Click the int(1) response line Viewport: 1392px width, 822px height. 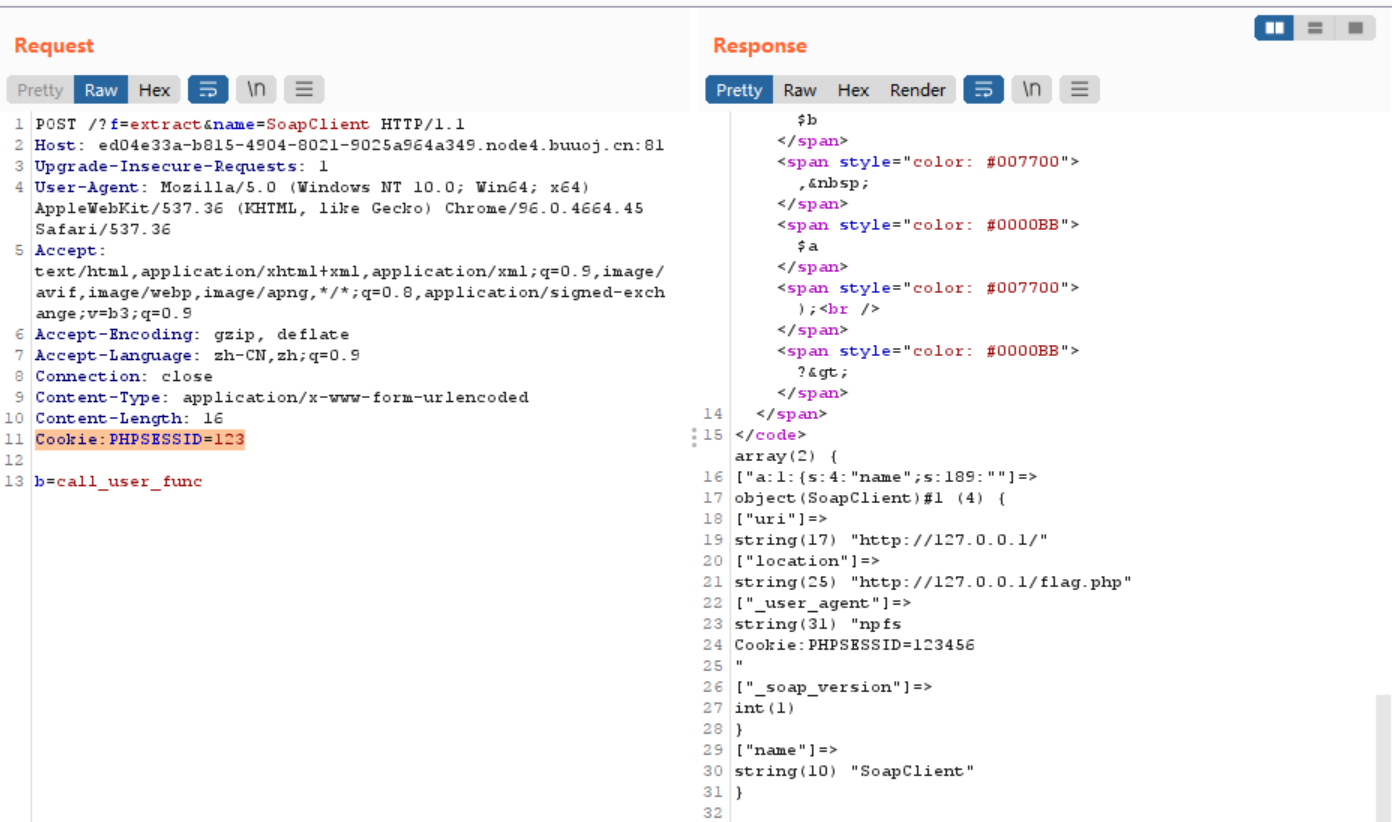[x=765, y=708]
